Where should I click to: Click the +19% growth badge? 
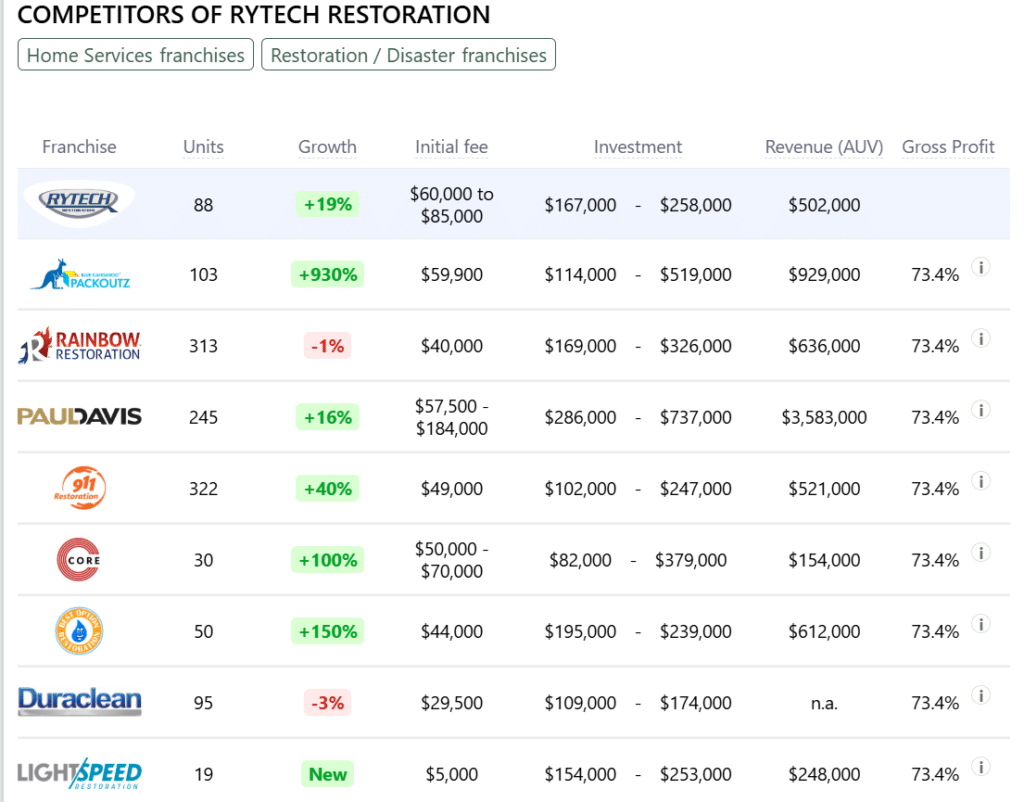click(x=327, y=204)
